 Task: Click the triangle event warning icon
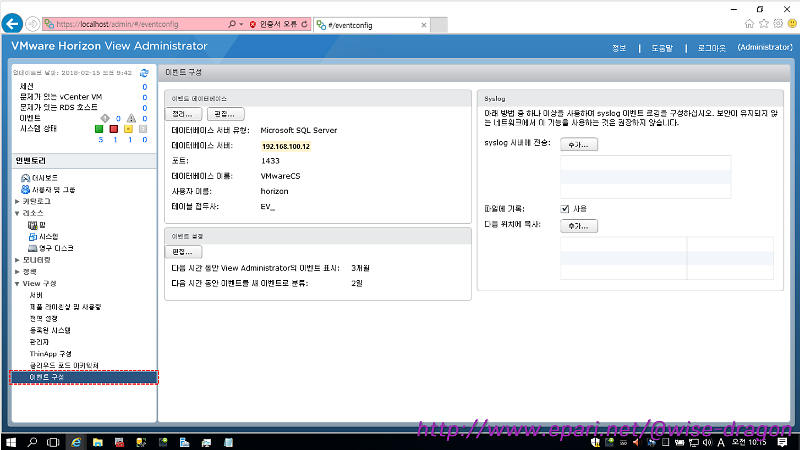(x=131, y=118)
